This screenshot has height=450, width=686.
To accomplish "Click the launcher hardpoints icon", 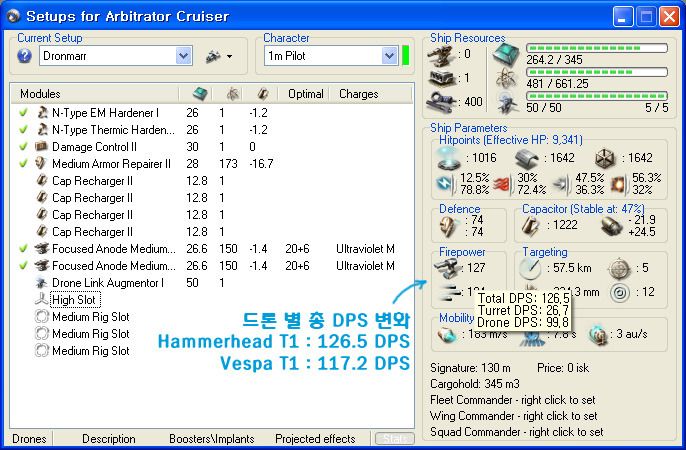I will pos(442,79).
